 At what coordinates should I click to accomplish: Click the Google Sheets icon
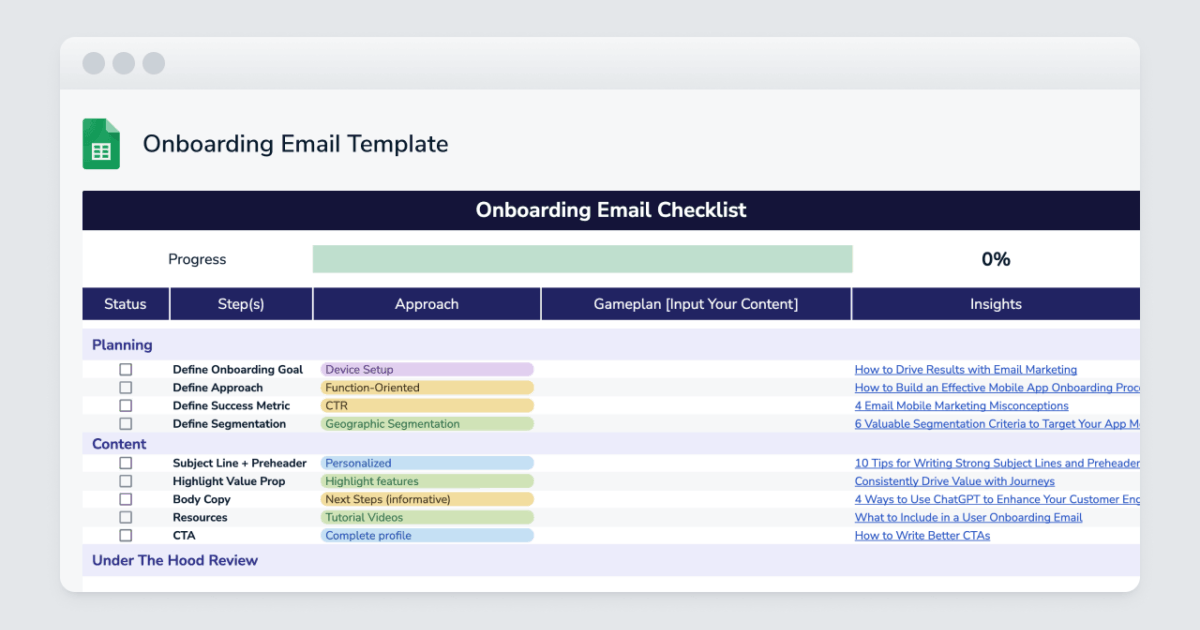[101, 143]
